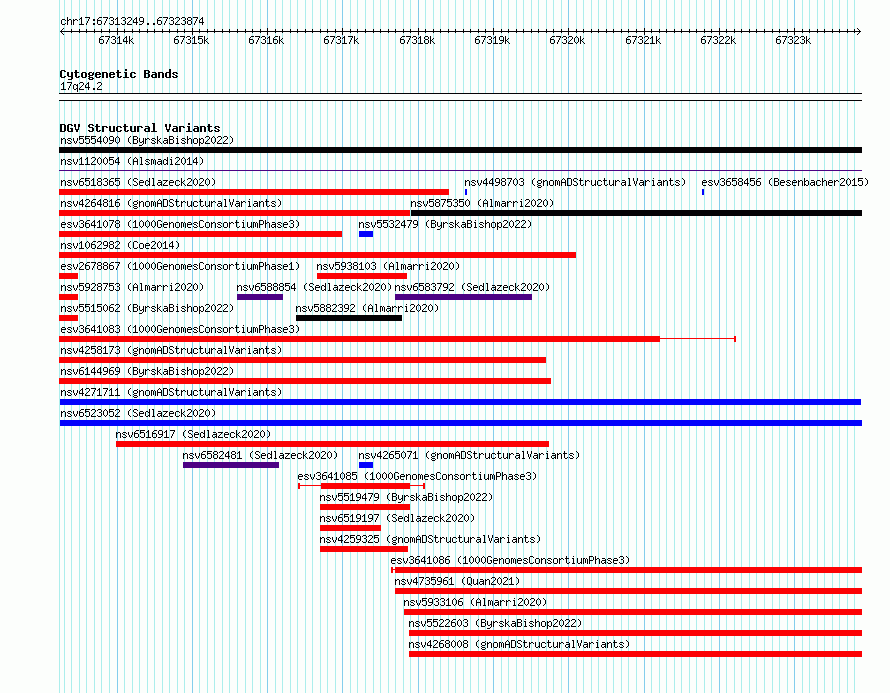
Task: Select the red nsv6144969 variant bar
Action: click(305, 381)
